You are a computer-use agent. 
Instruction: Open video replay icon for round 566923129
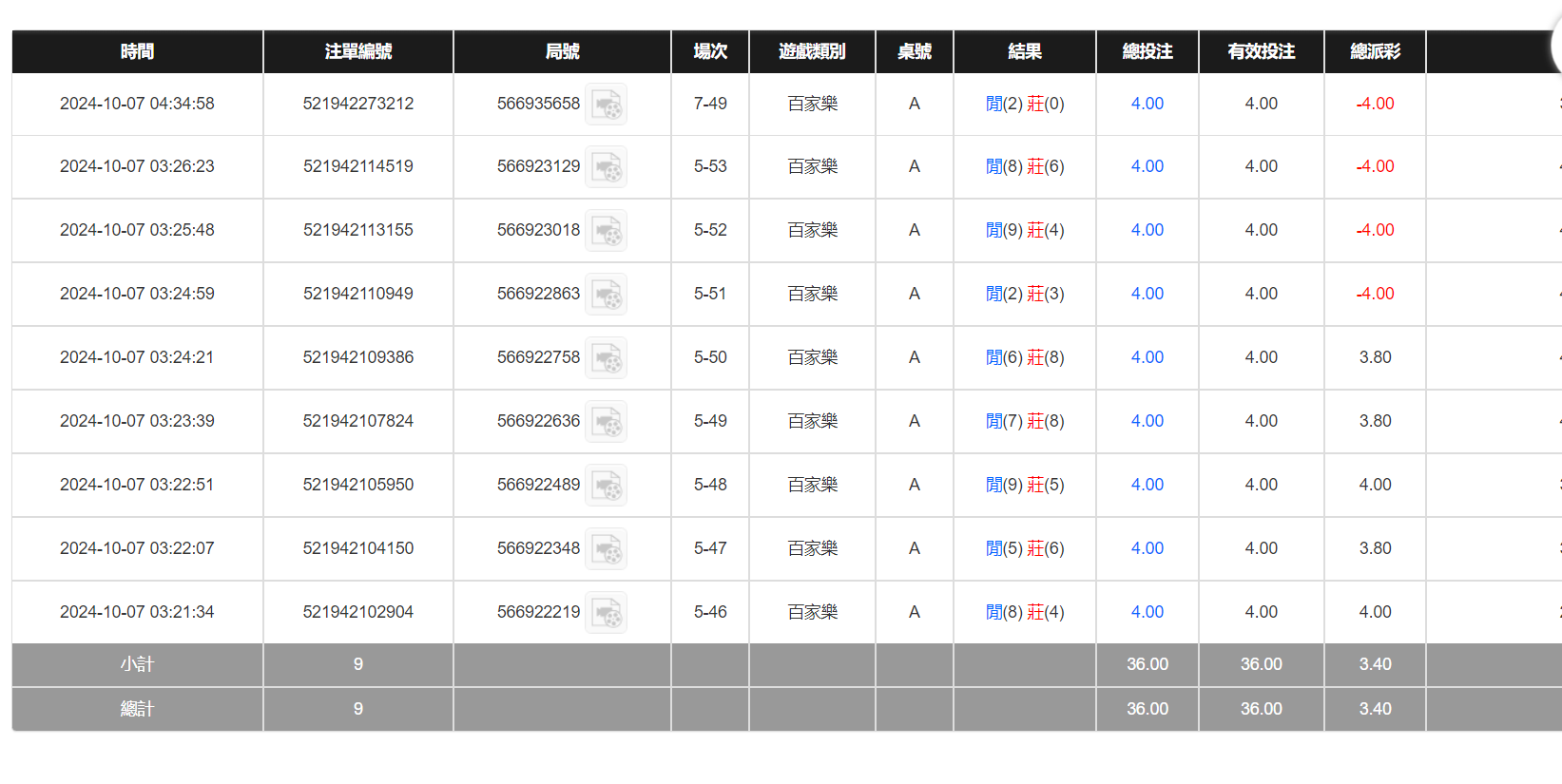point(606,167)
